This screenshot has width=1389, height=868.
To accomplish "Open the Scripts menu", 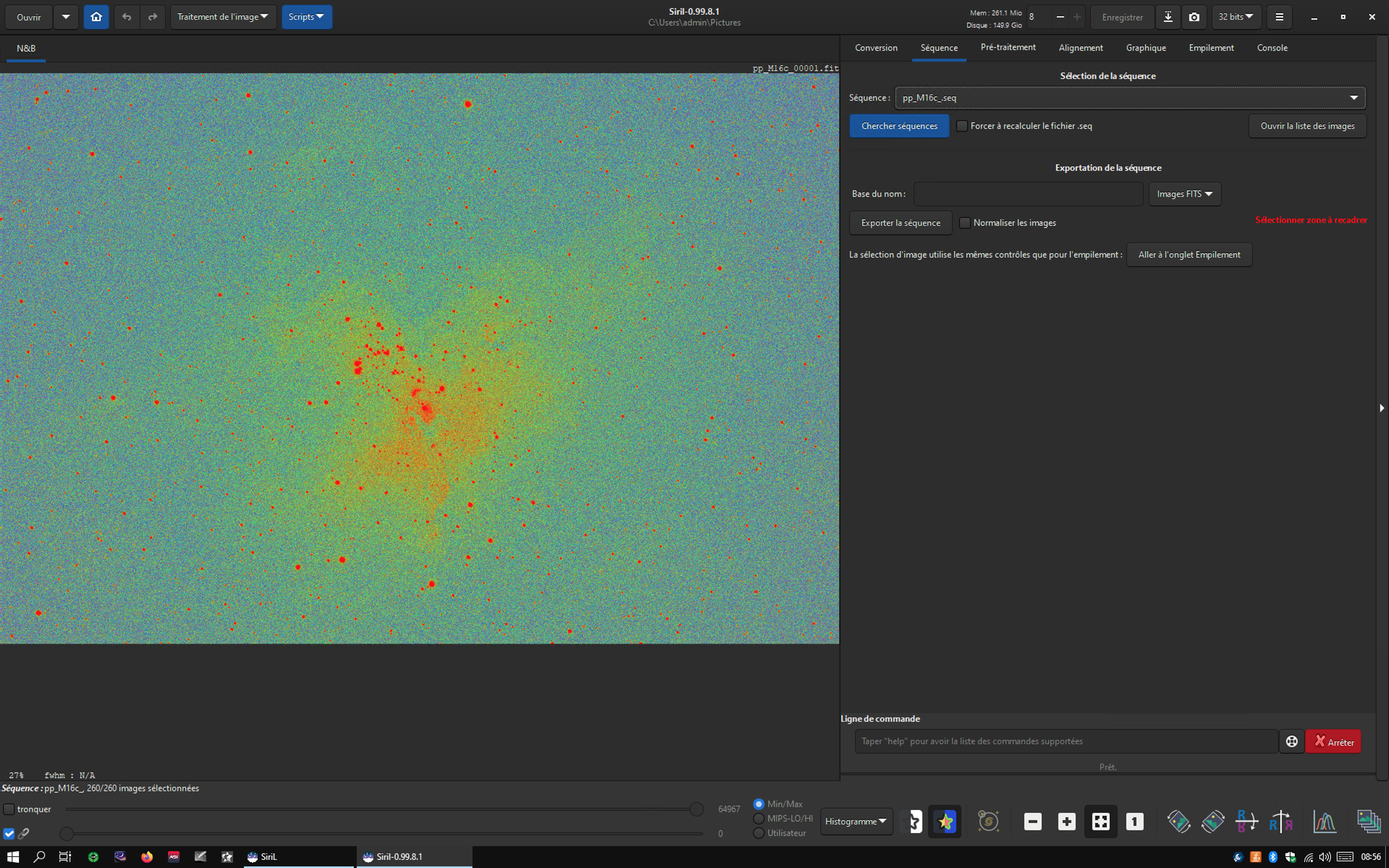I will tap(306, 17).
